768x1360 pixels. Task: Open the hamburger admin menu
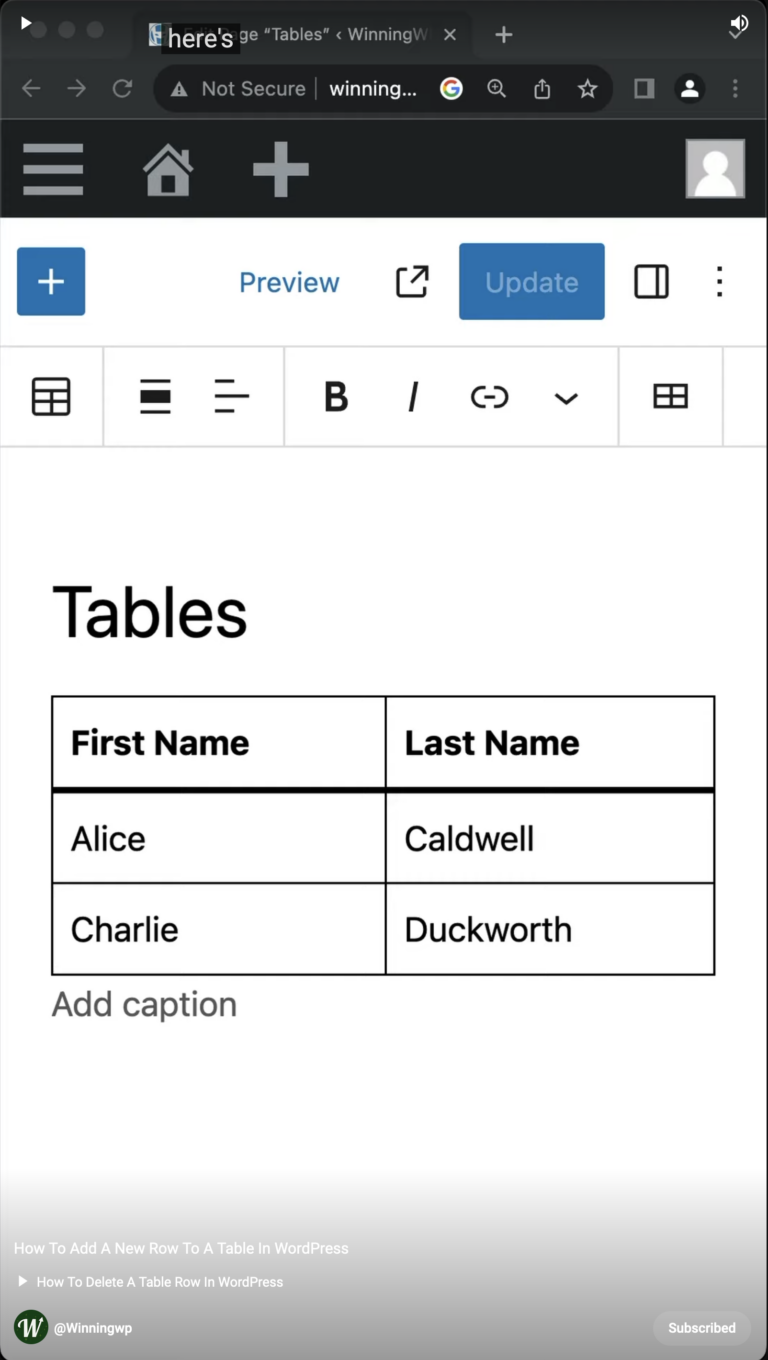click(53, 168)
